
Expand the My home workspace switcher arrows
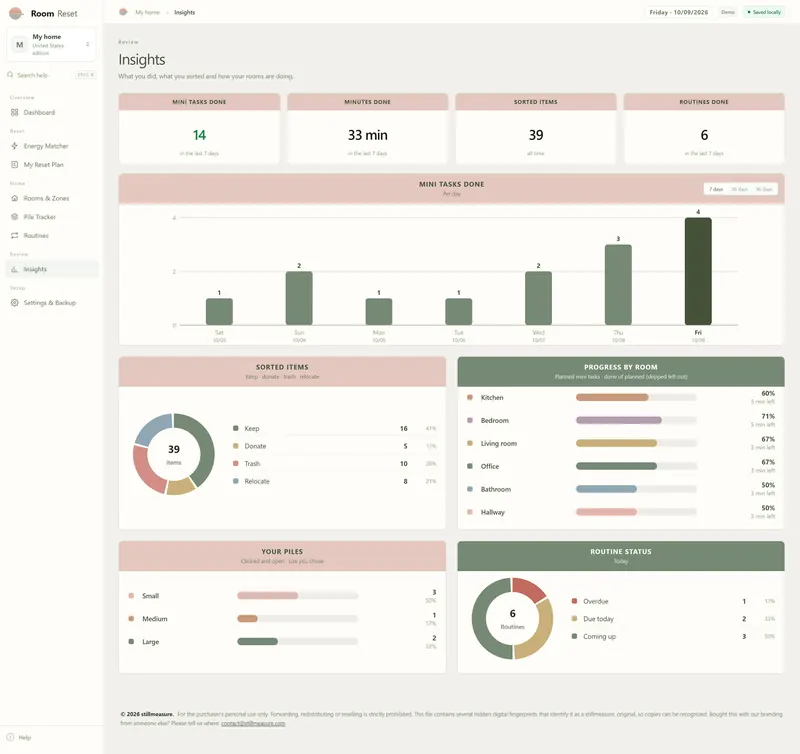point(88,44)
